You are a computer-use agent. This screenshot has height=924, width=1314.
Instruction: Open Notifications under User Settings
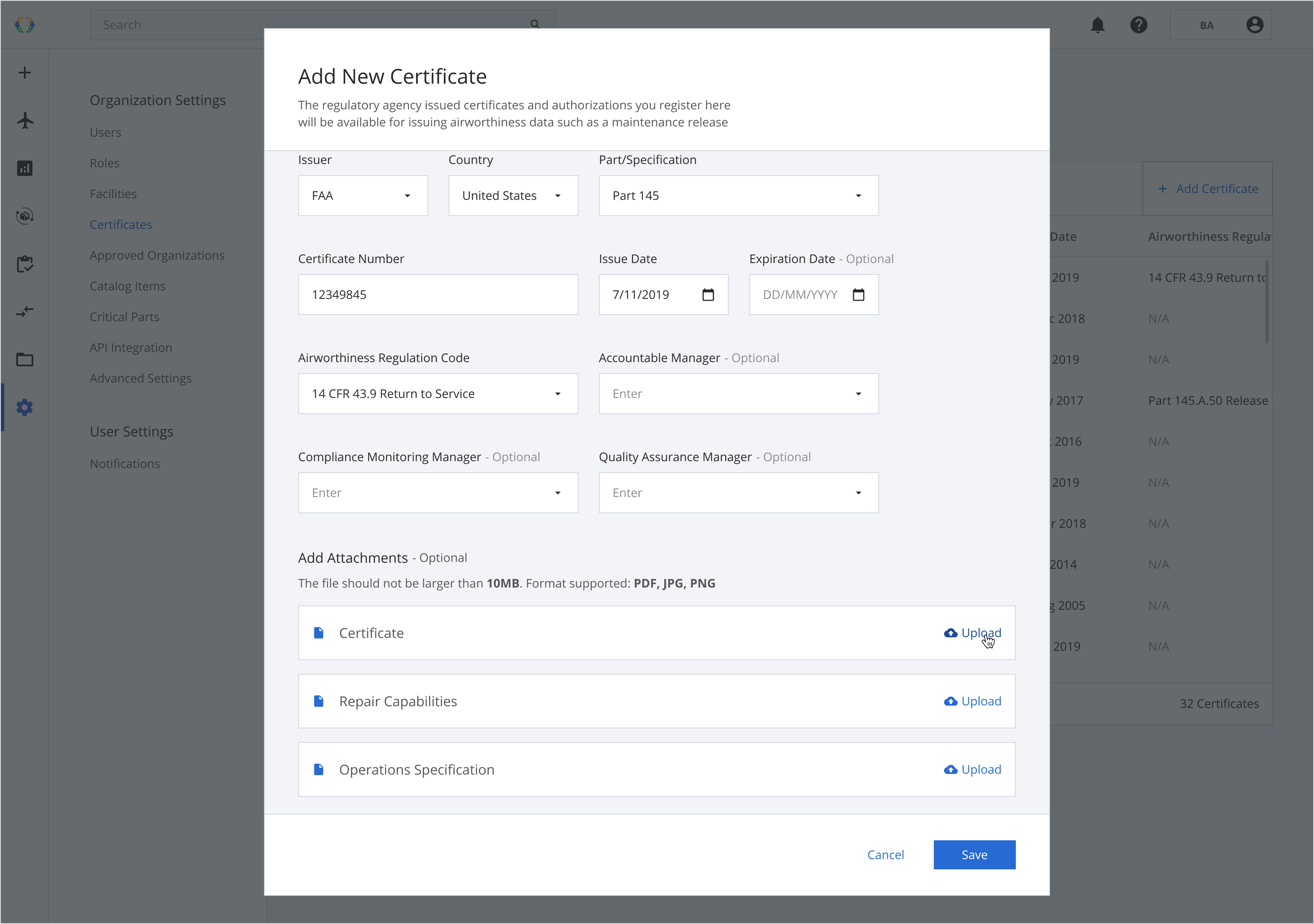point(125,464)
